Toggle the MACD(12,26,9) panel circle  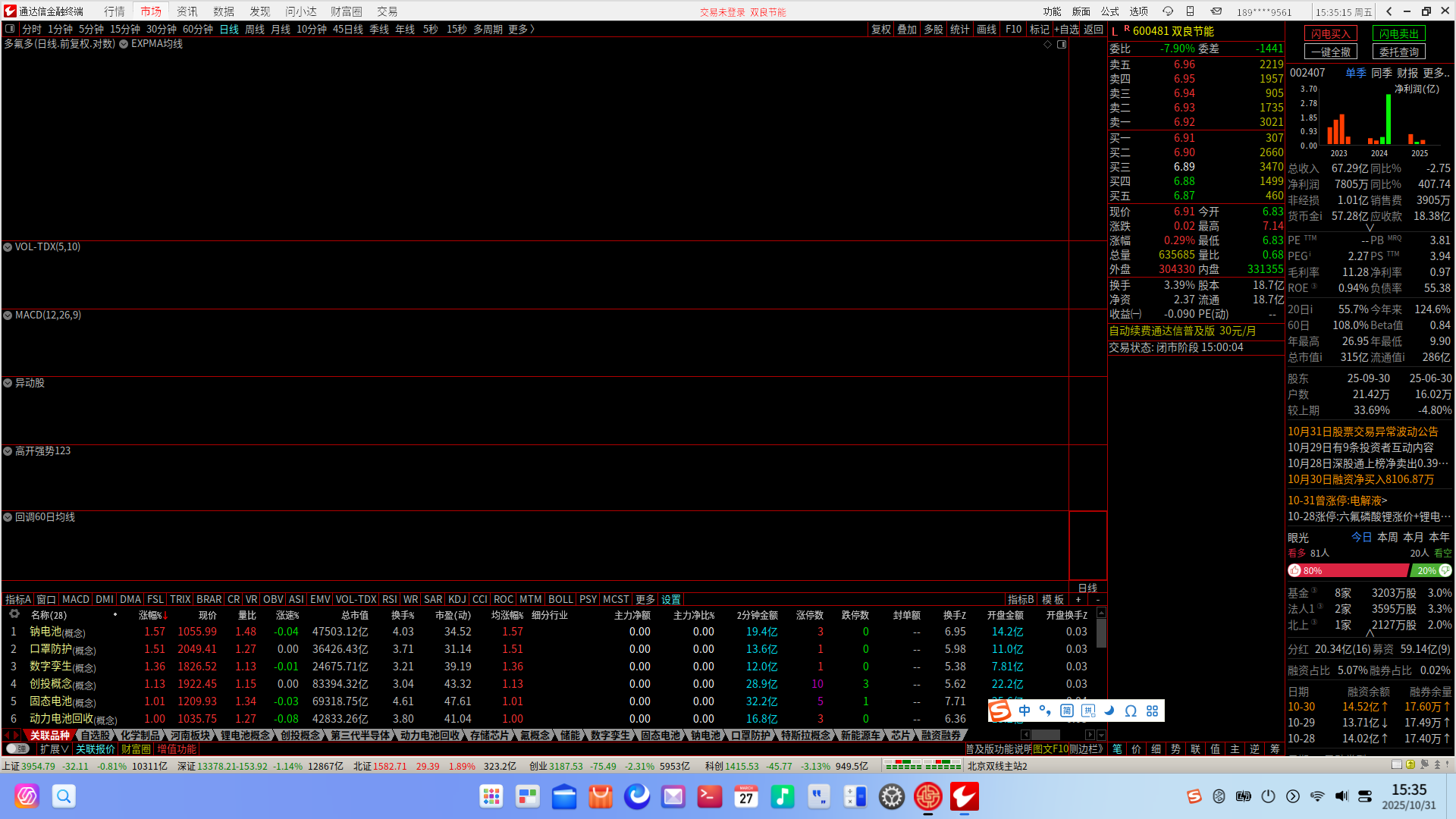pyautogui.click(x=8, y=315)
